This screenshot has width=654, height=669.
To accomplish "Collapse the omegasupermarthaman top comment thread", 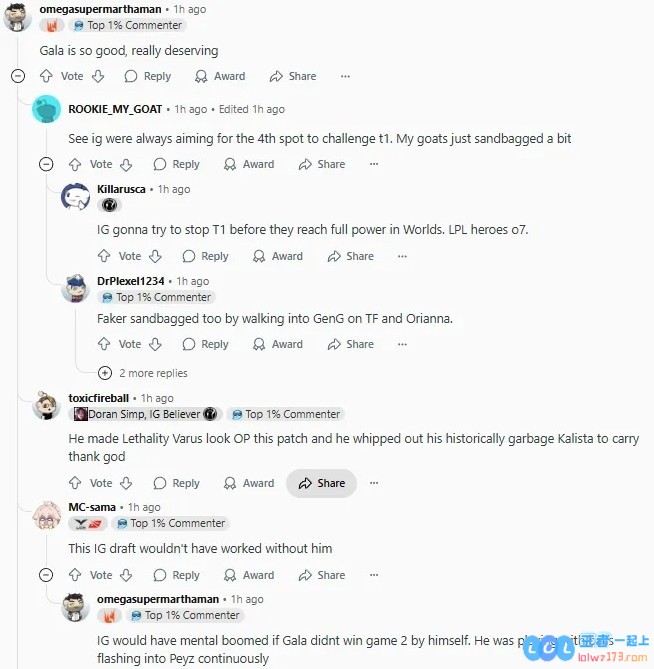I will 18,76.
